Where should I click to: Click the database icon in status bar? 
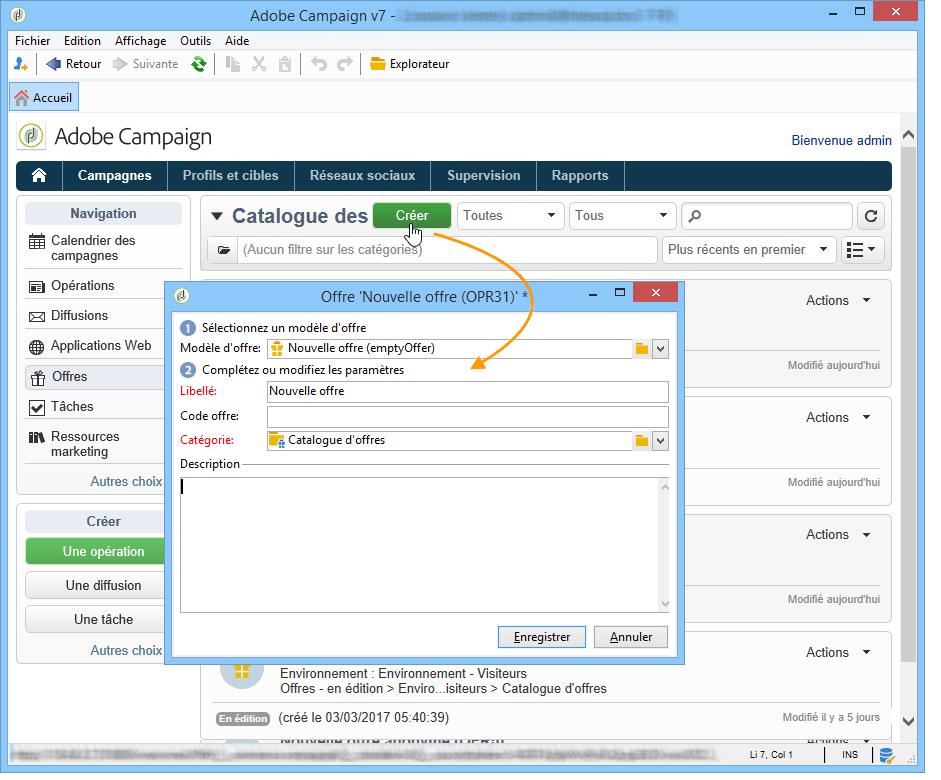886,755
